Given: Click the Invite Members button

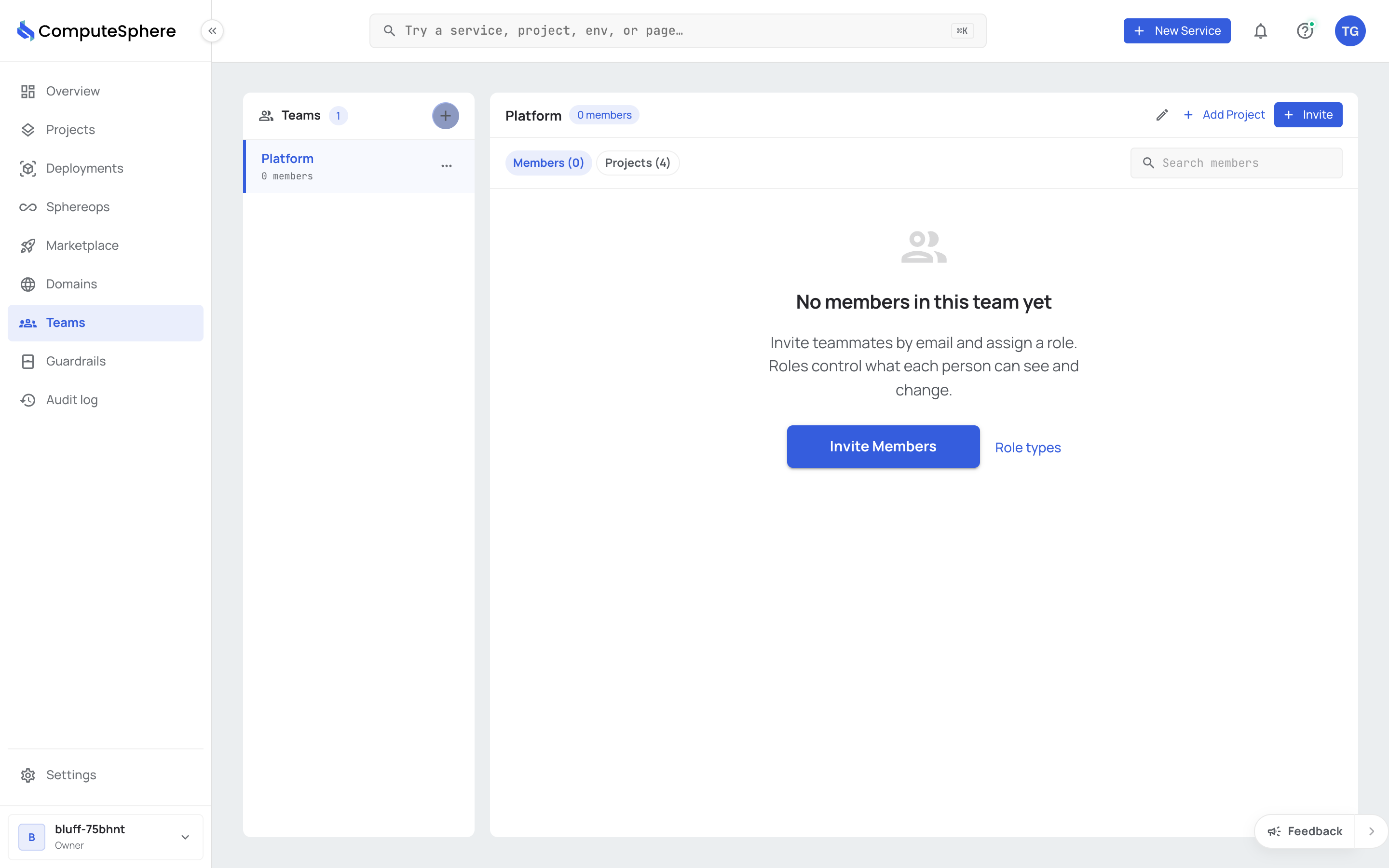Looking at the screenshot, I should point(883,447).
